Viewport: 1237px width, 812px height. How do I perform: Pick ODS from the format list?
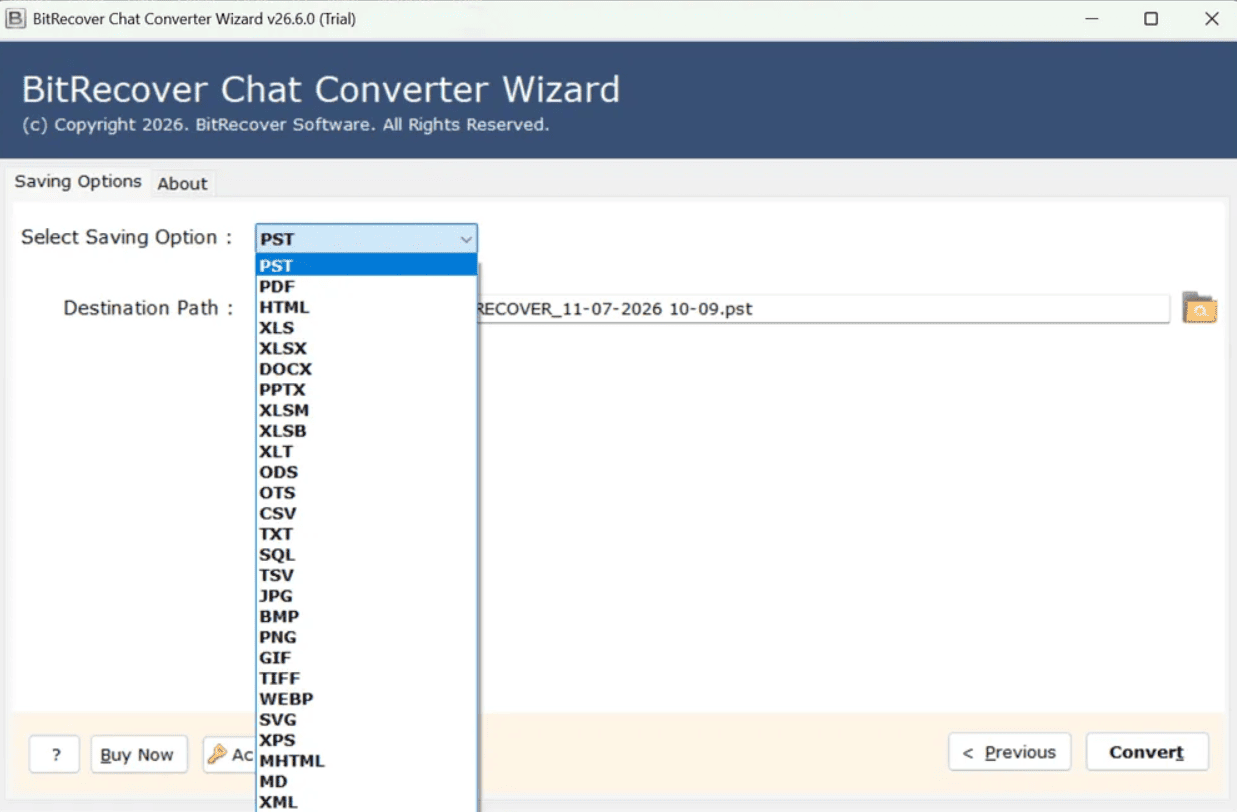click(366, 472)
